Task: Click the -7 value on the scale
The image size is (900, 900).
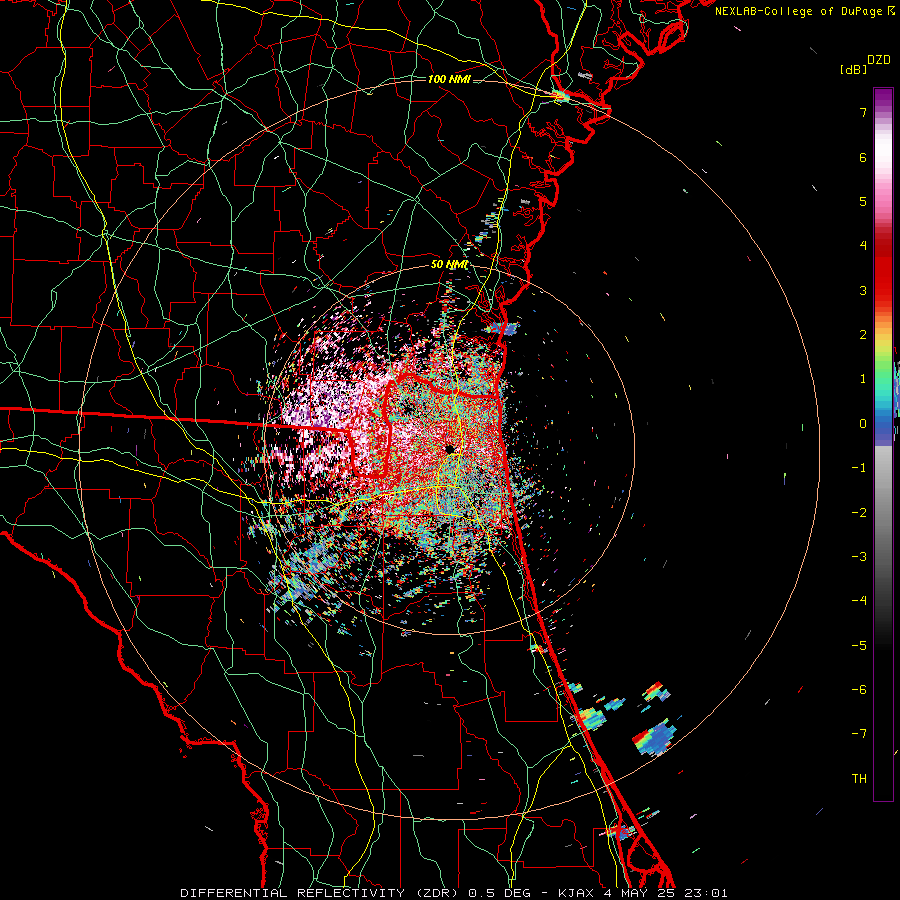Action: tap(859, 734)
